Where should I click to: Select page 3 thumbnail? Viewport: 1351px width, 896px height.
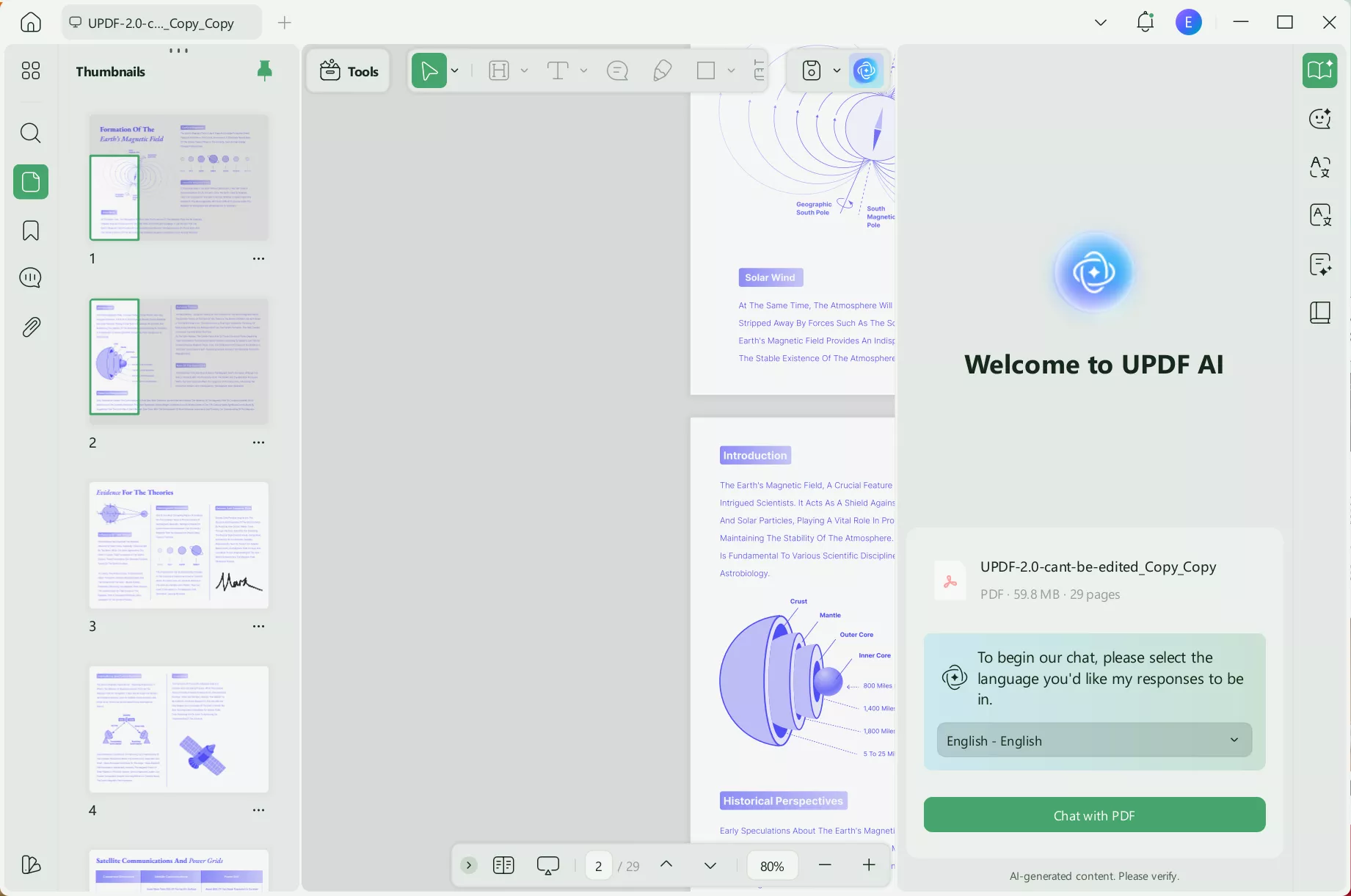(179, 545)
